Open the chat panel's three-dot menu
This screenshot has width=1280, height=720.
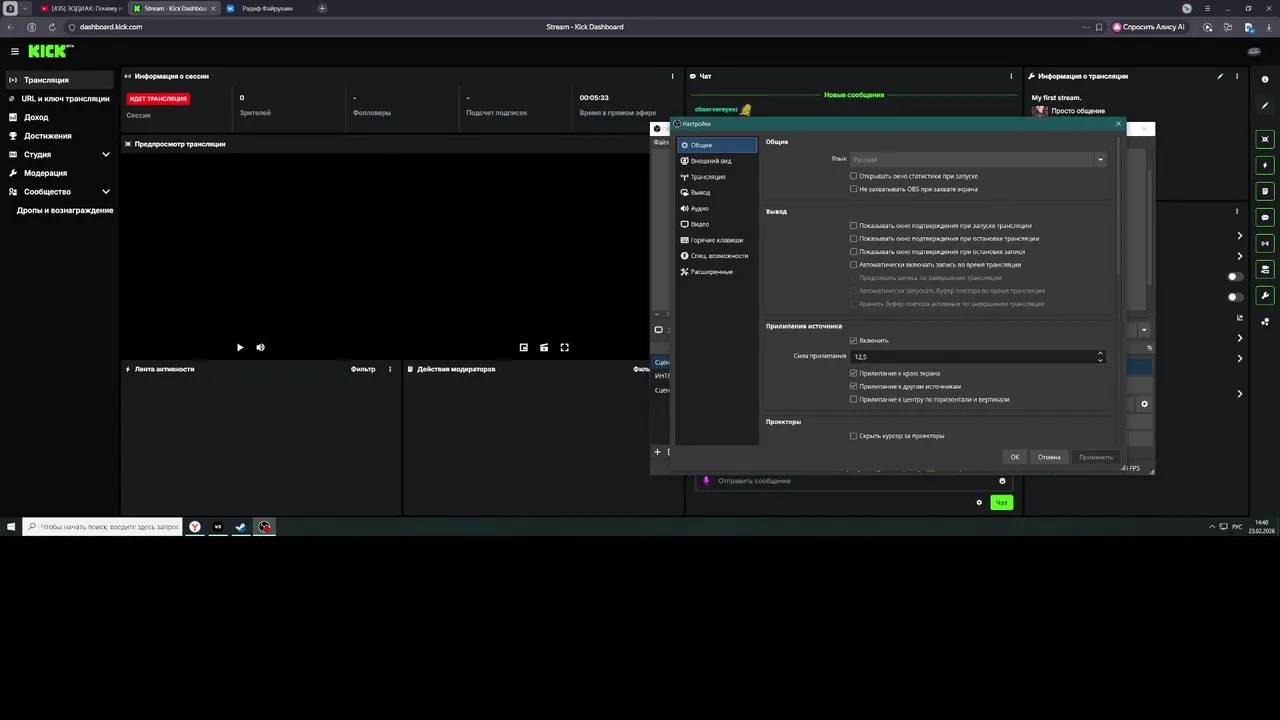click(1011, 76)
